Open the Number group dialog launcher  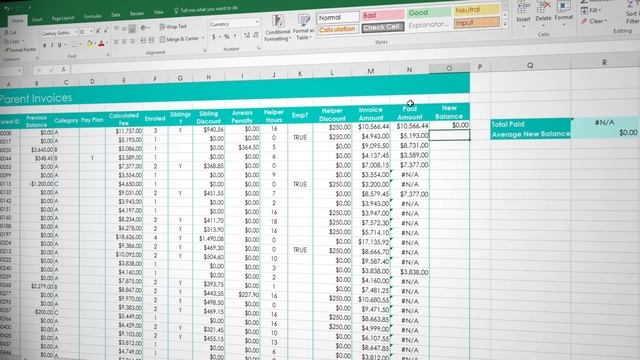[258, 48]
